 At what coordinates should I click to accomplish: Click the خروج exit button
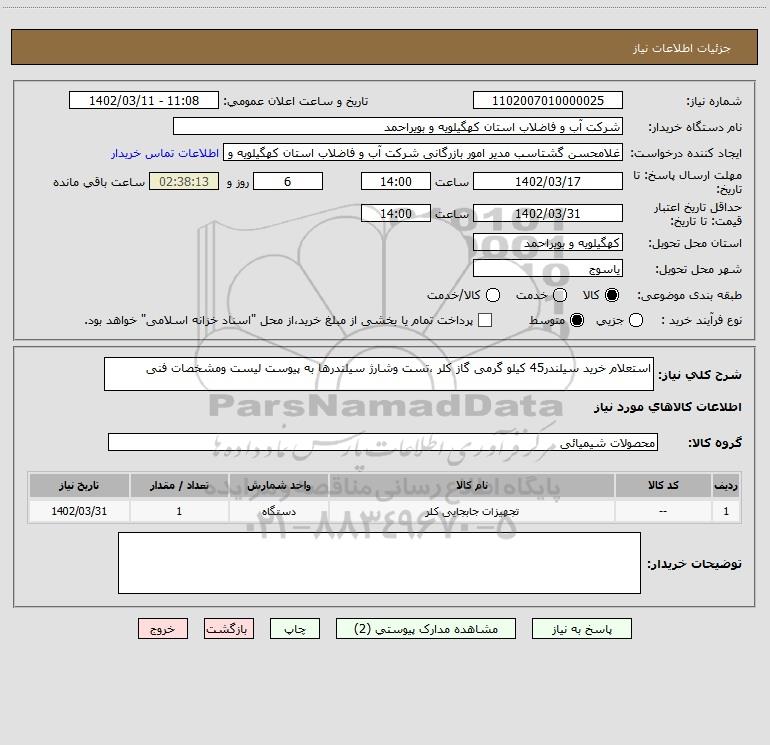(163, 629)
